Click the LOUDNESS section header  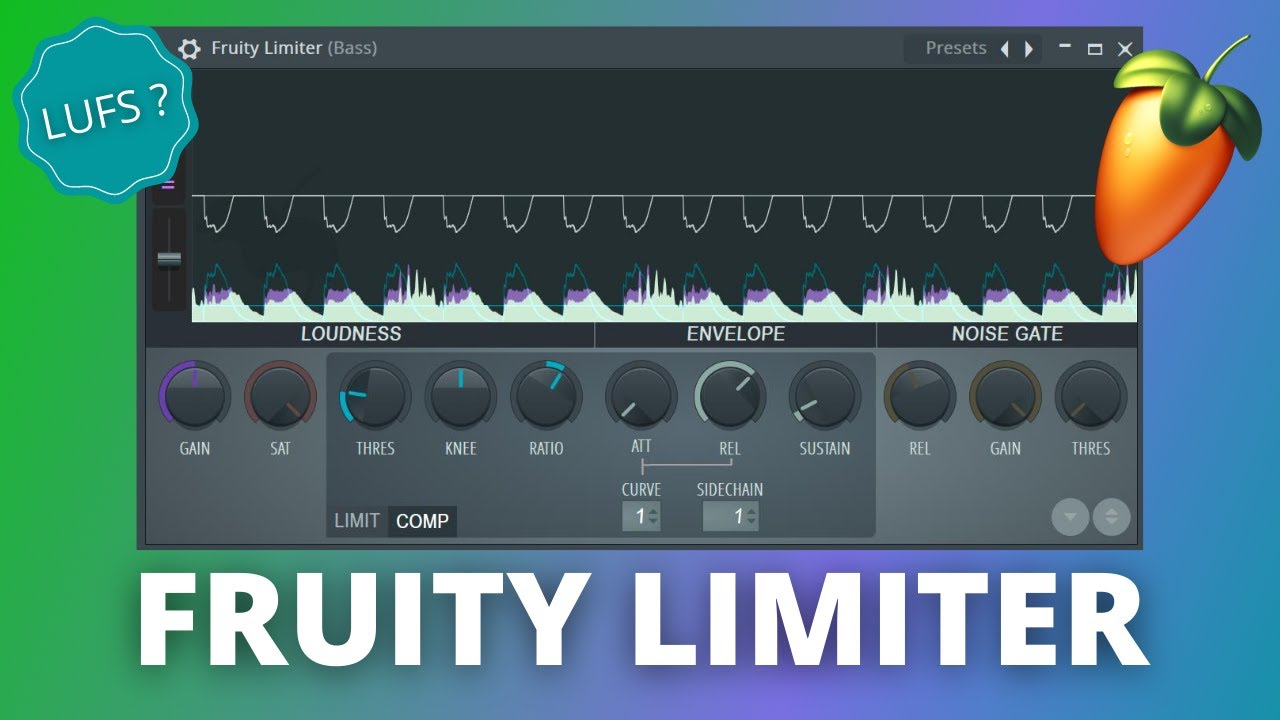pyautogui.click(x=351, y=334)
